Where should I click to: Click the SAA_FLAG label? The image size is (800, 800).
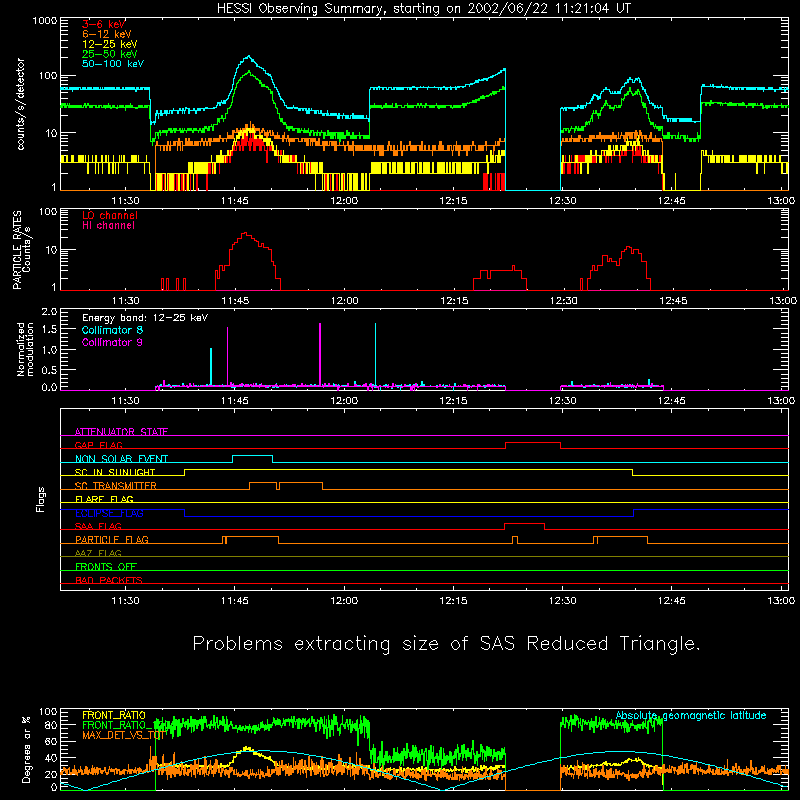(x=98, y=526)
